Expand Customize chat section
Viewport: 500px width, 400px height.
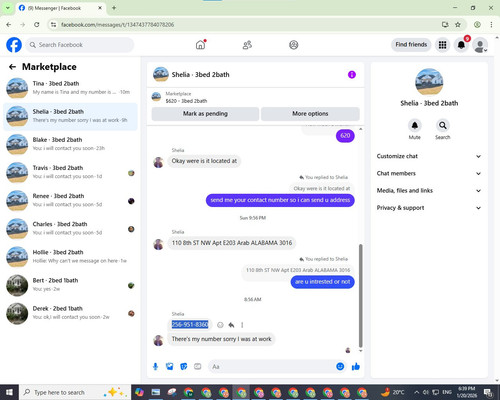[429, 156]
